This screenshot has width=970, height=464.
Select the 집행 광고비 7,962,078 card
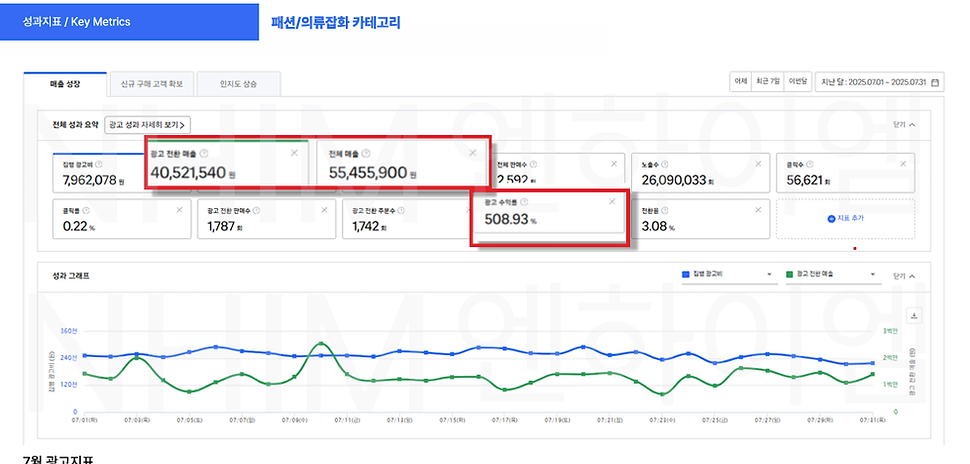click(x=101, y=173)
